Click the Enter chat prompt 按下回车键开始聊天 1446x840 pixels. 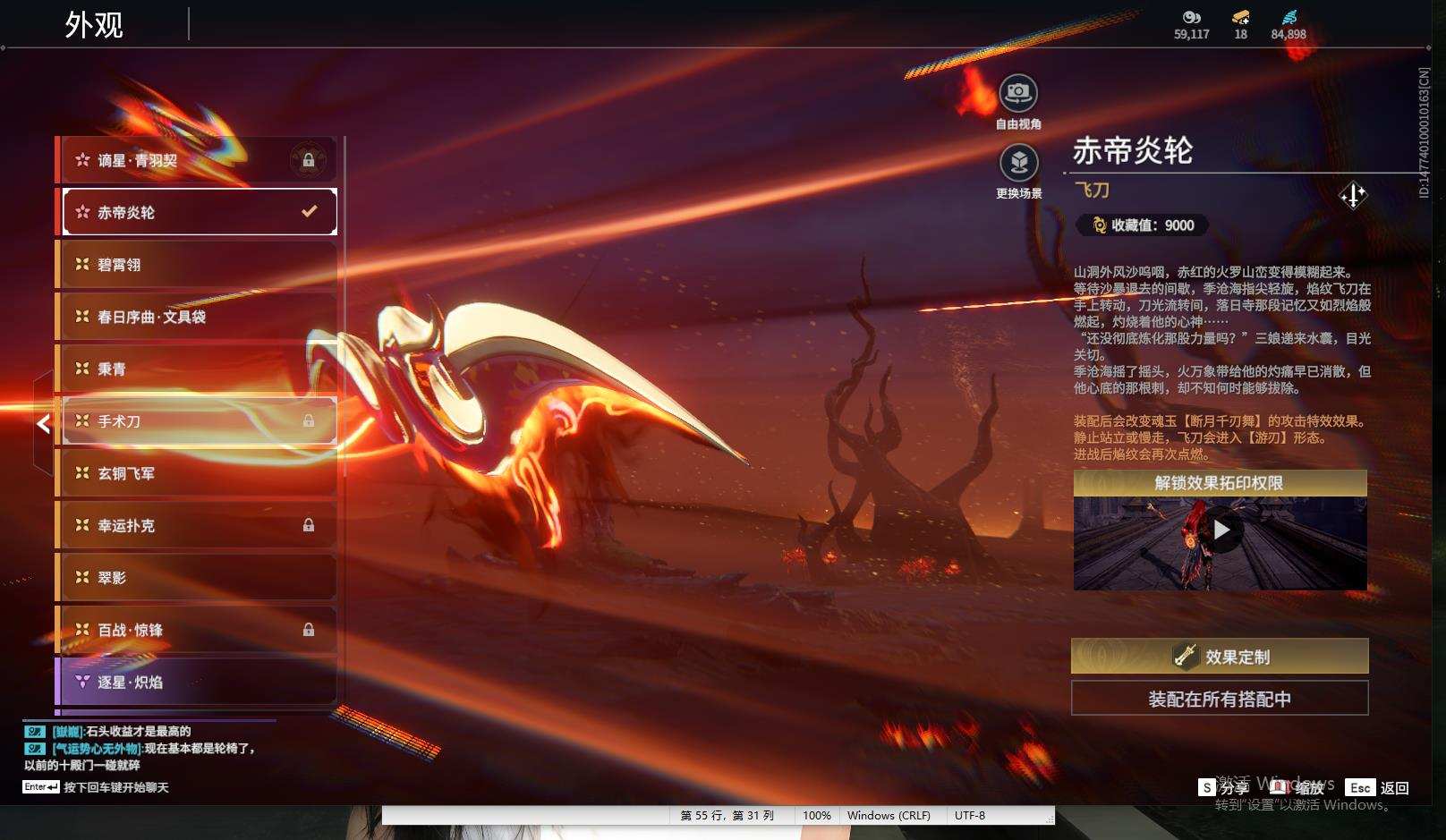(x=96, y=787)
